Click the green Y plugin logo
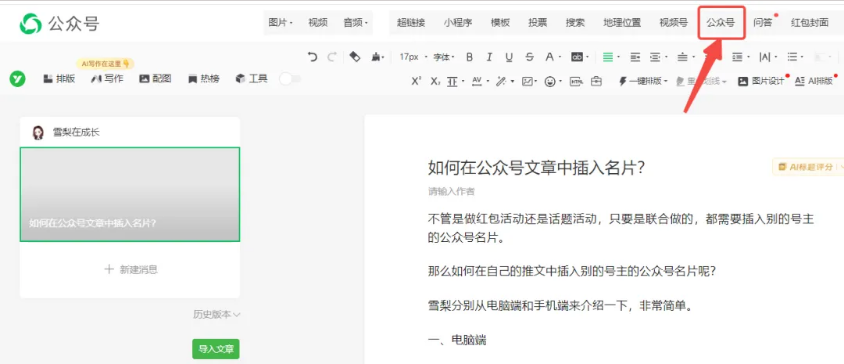 click(17, 79)
